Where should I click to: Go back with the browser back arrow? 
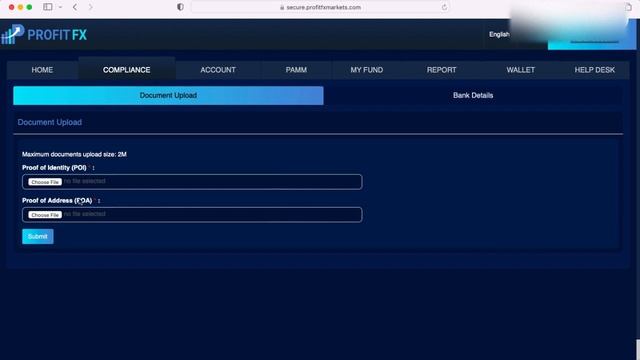tap(75, 7)
